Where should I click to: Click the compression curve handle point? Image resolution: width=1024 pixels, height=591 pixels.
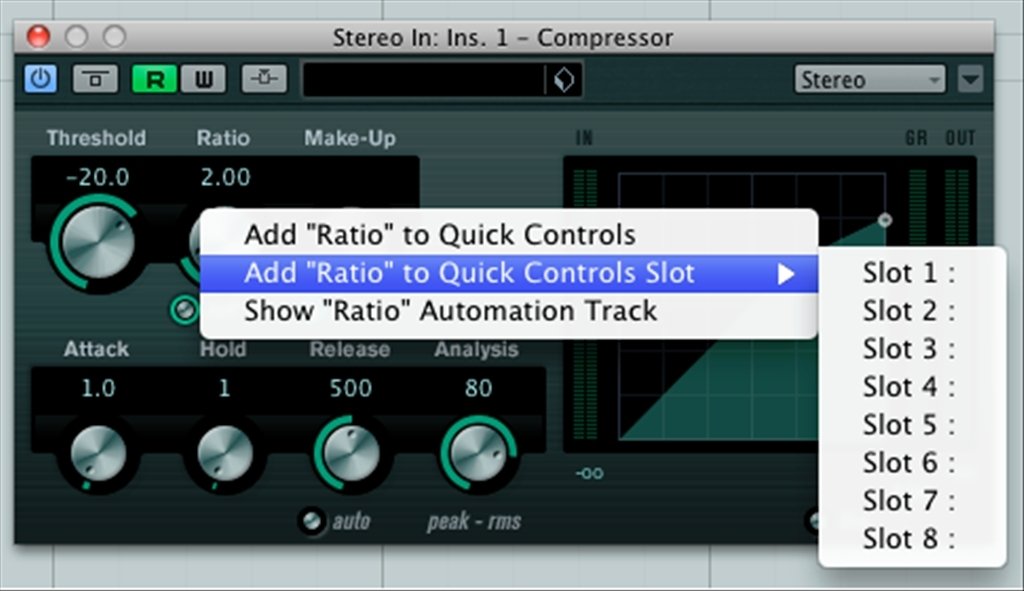click(885, 220)
